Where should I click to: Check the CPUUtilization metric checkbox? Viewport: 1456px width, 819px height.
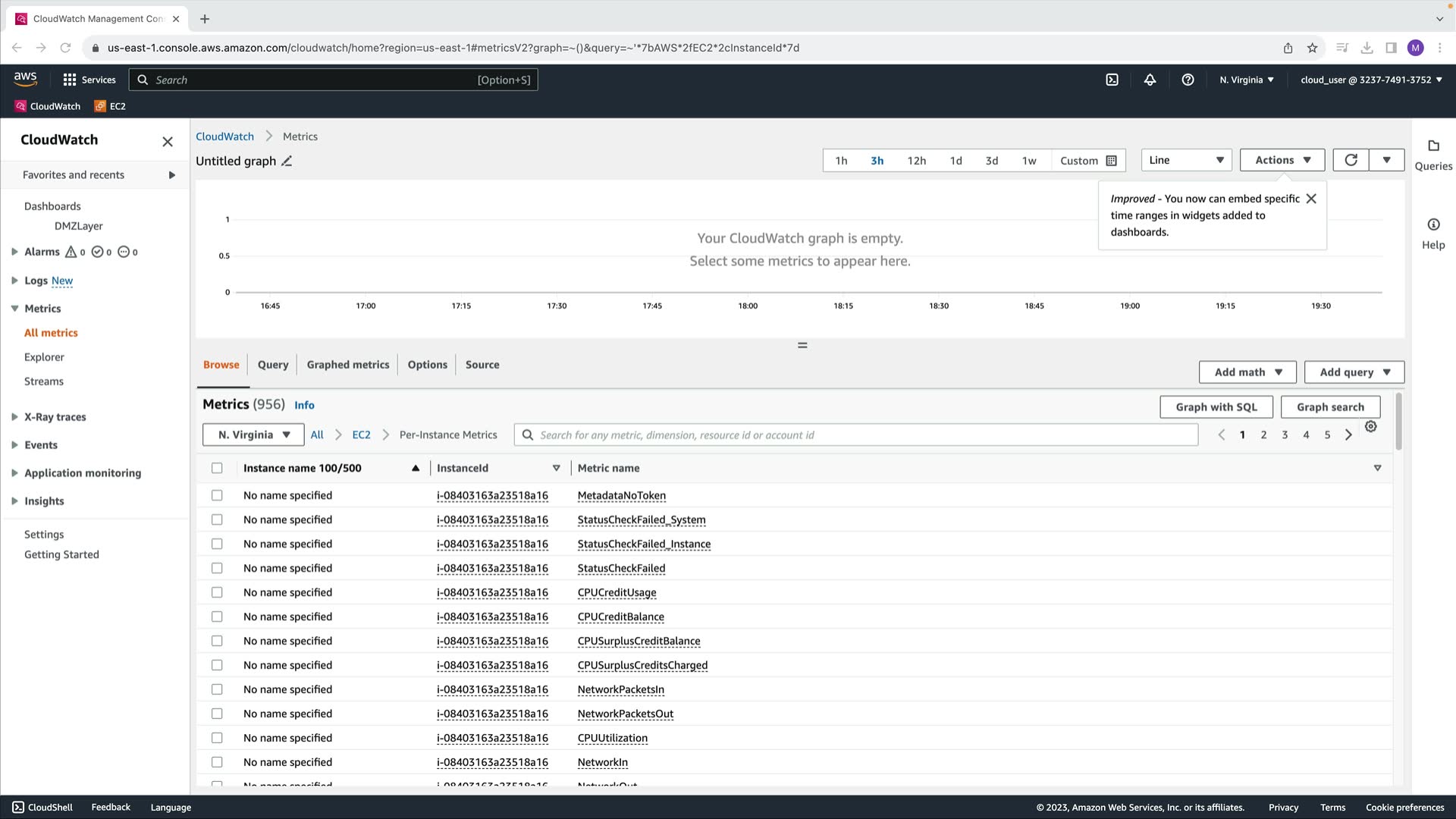217,738
